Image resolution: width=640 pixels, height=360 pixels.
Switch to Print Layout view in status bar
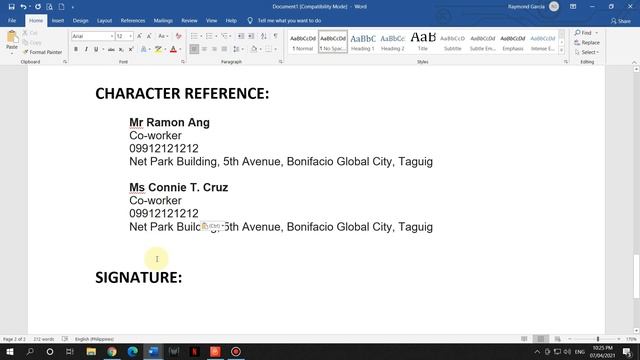(x=541, y=339)
